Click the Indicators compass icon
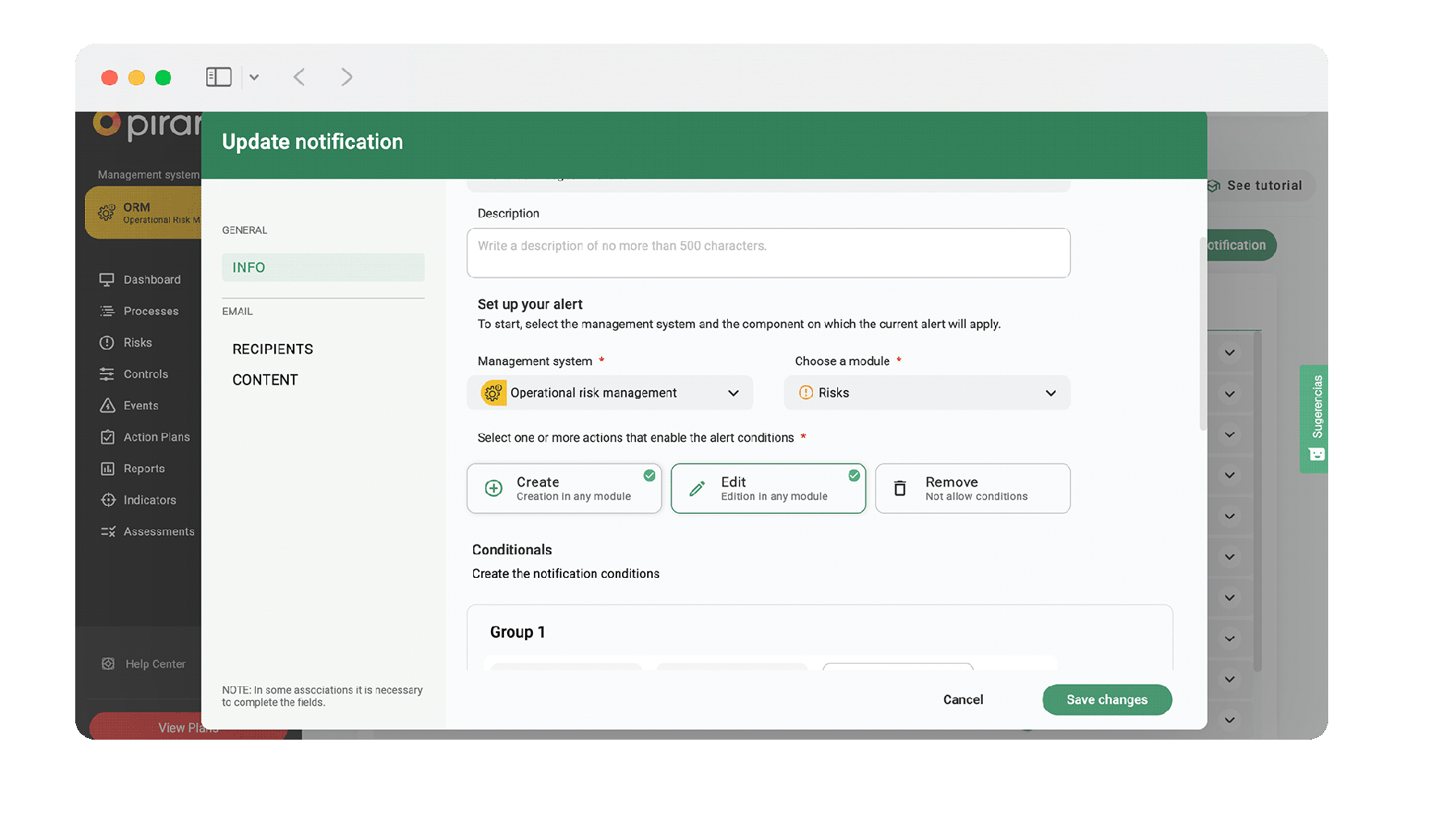 108,500
